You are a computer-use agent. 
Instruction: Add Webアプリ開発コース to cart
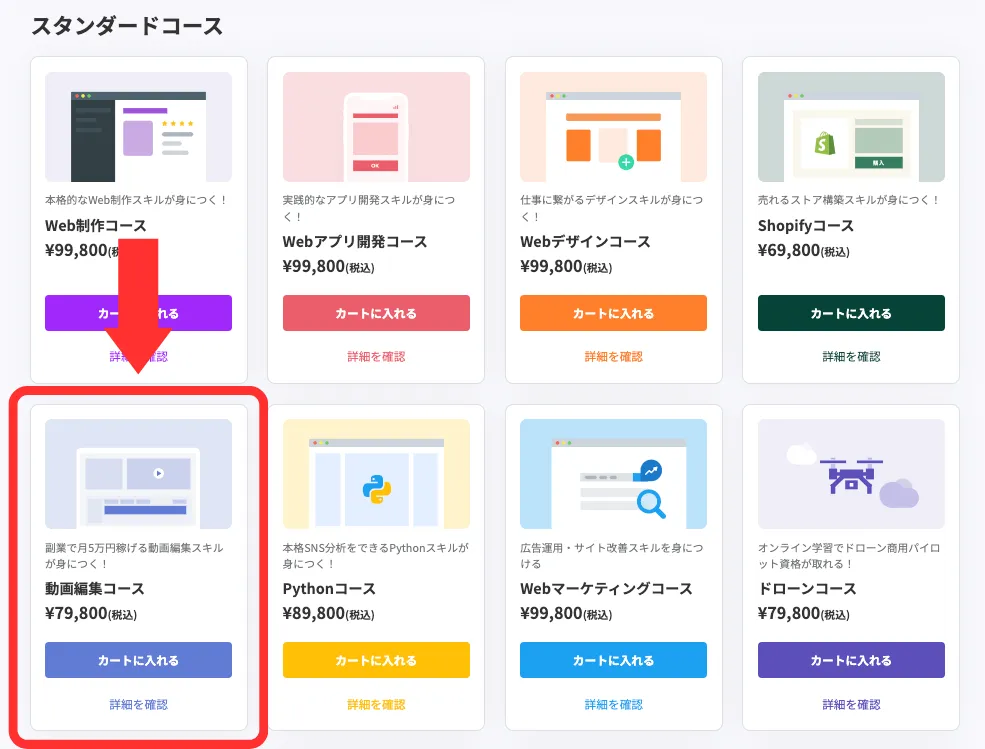[376, 313]
